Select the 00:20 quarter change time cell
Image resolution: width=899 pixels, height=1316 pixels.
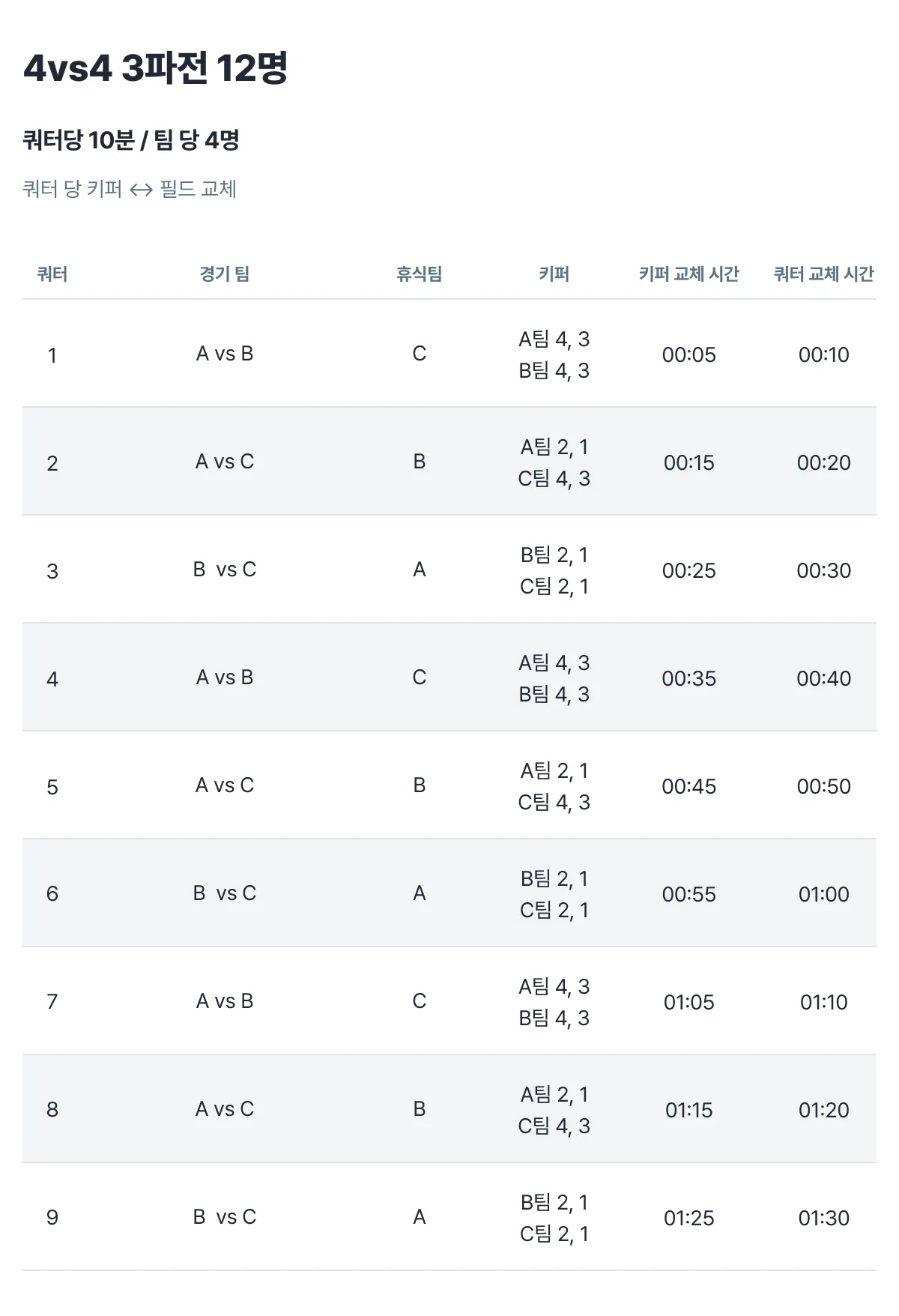pyautogui.click(x=823, y=462)
